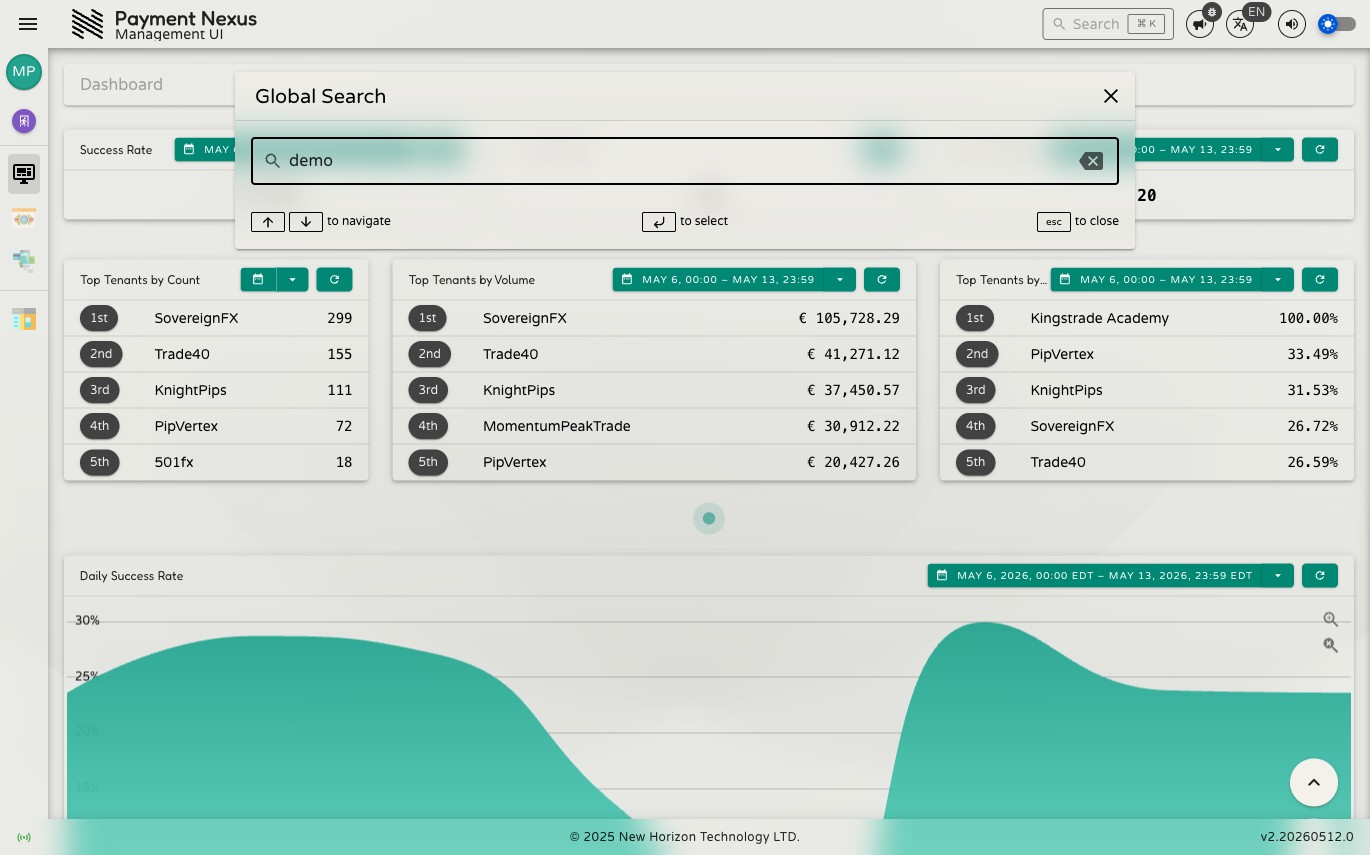Toggle the light/dark theme switch
Viewport: 1370px width, 855px height.
[x=1337, y=24]
